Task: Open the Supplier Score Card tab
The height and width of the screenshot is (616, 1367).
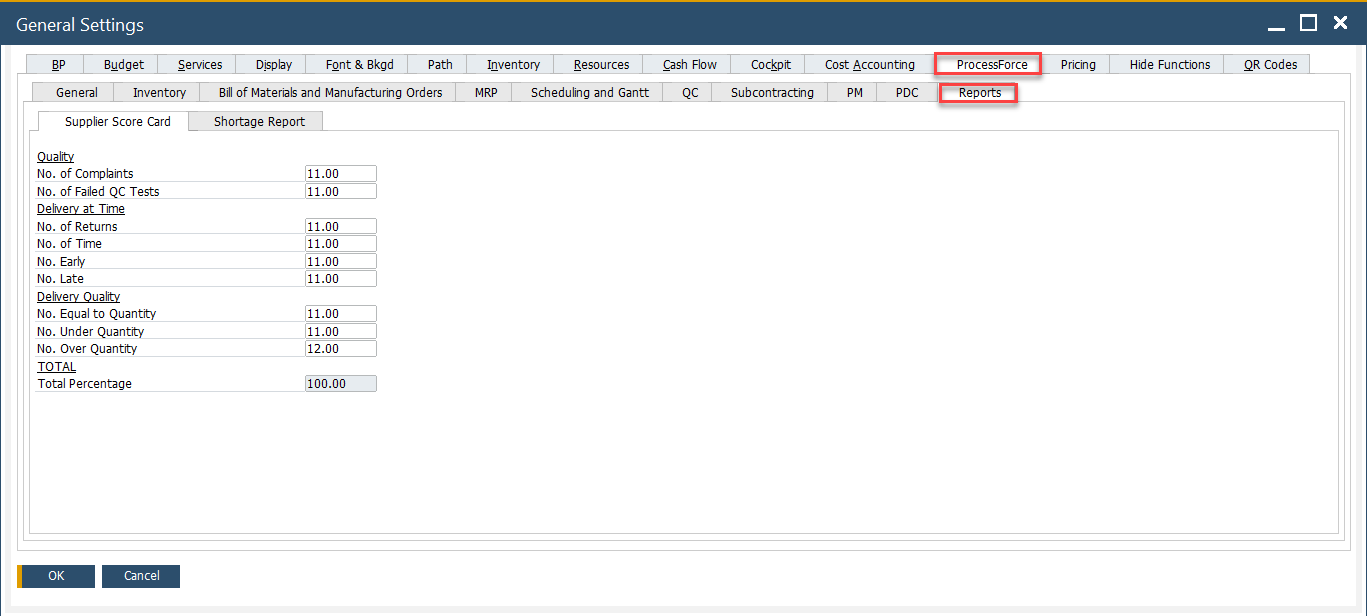Action: pyautogui.click(x=117, y=120)
